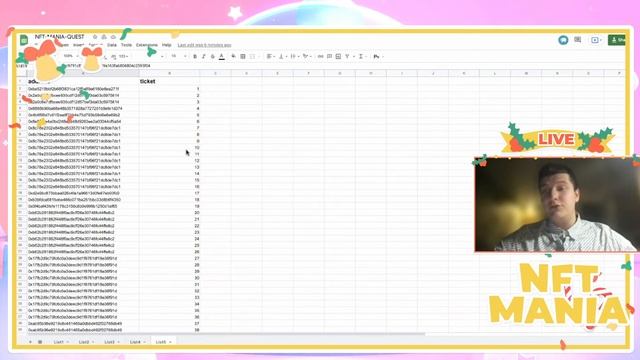The height and width of the screenshot is (360, 640).
Task: Open the font size dropdown
Action: click(178, 56)
